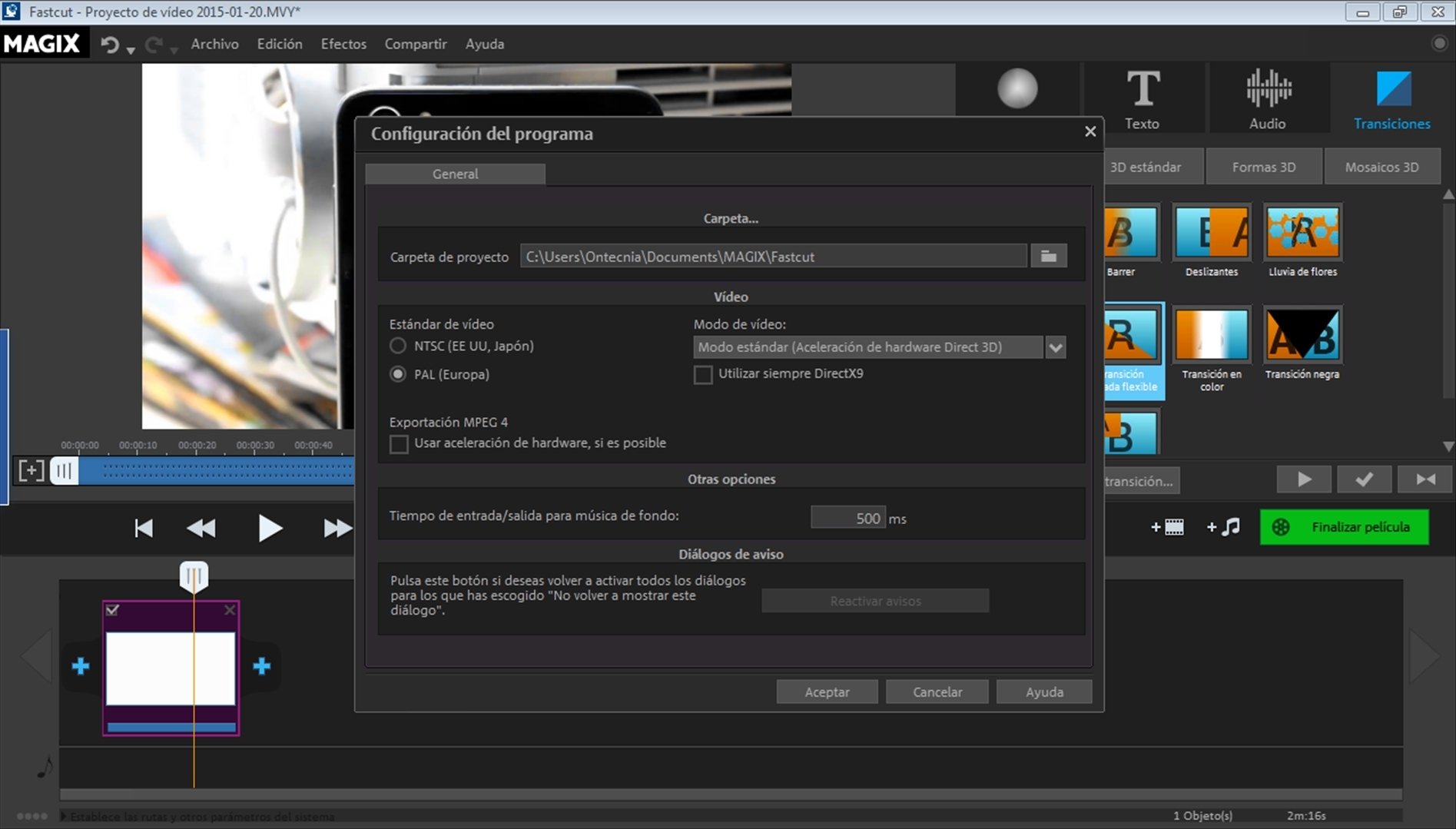
Task: Click the add video clip icon
Action: pos(1167,527)
